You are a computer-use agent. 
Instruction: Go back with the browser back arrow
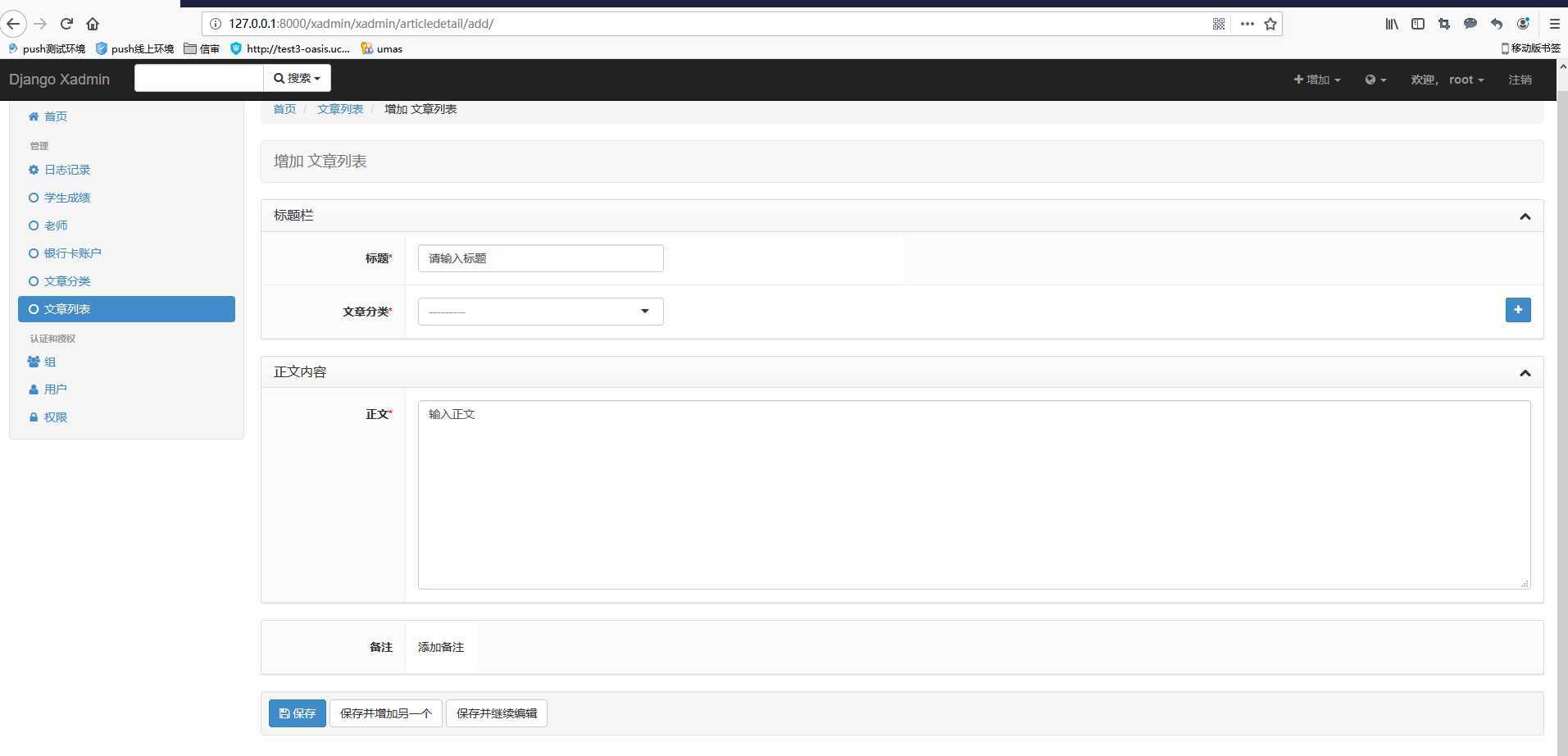coord(13,24)
